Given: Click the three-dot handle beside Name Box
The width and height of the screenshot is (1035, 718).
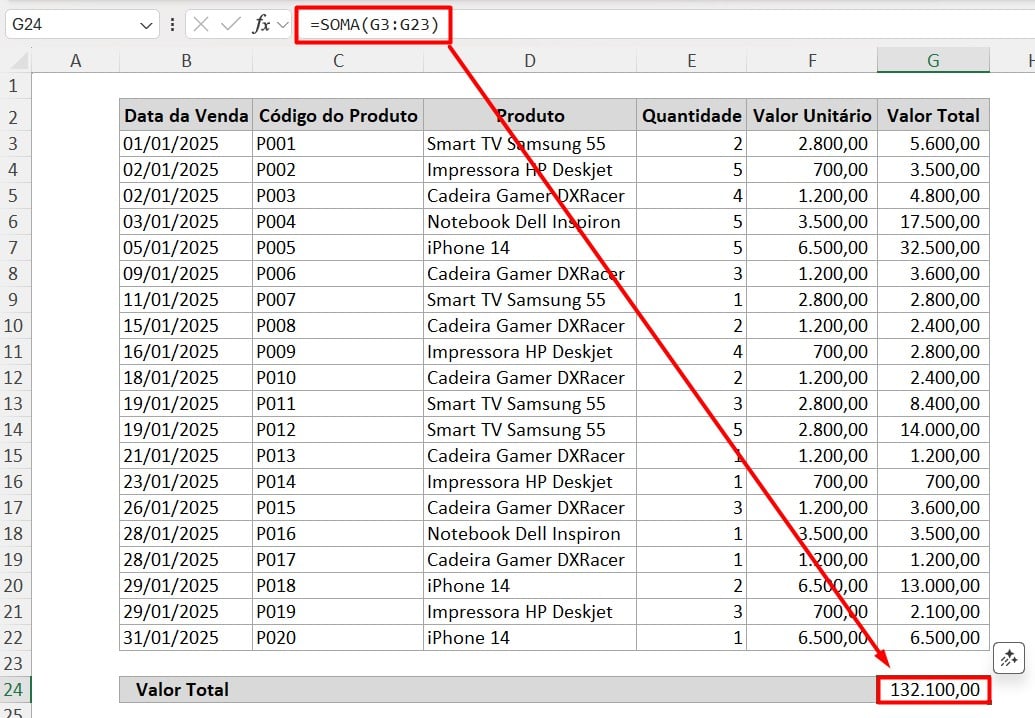Looking at the screenshot, I should coord(172,24).
